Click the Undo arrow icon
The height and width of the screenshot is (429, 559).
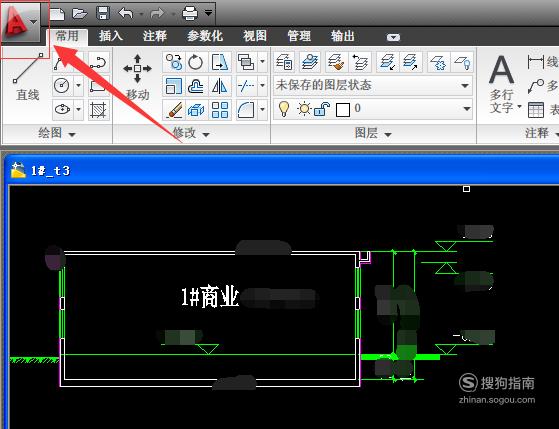tap(126, 14)
